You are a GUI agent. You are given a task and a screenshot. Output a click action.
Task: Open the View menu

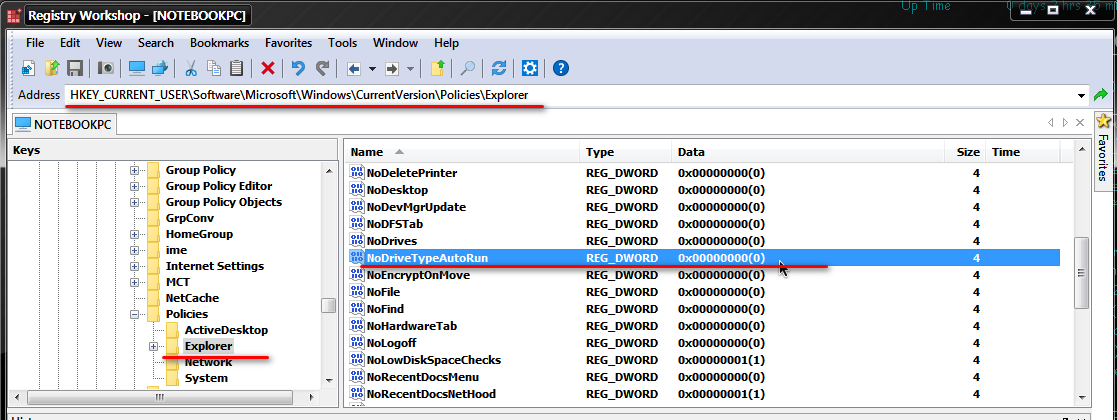pos(109,43)
